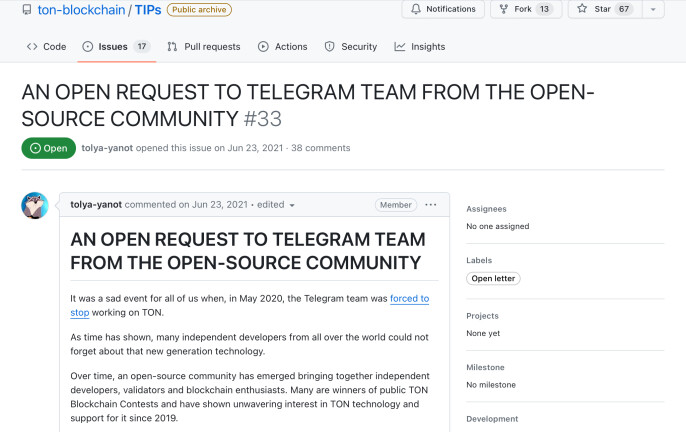
Task: Expand the Star lists dropdown arrow
Action: point(653,9)
